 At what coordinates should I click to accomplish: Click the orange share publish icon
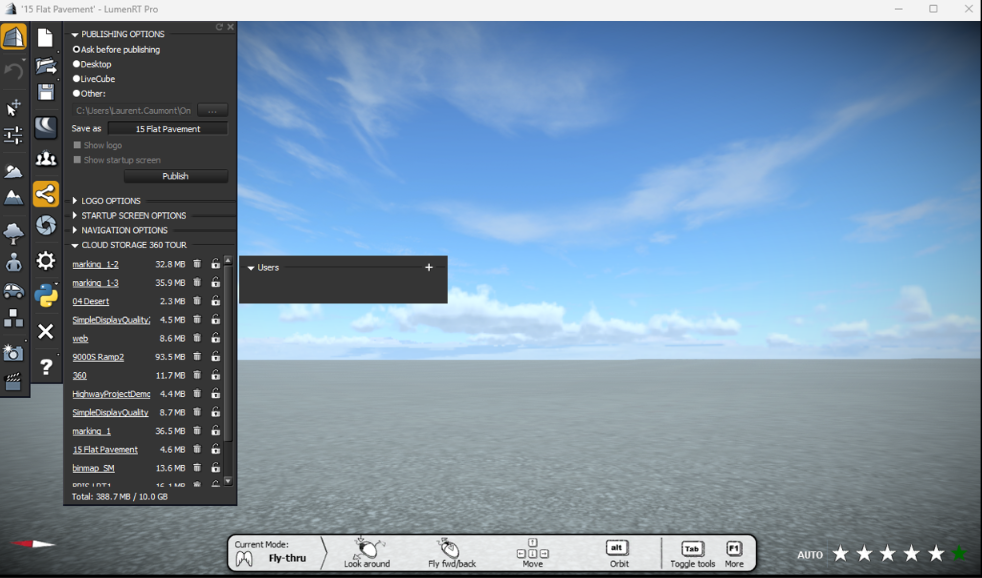[x=46, y=194]
